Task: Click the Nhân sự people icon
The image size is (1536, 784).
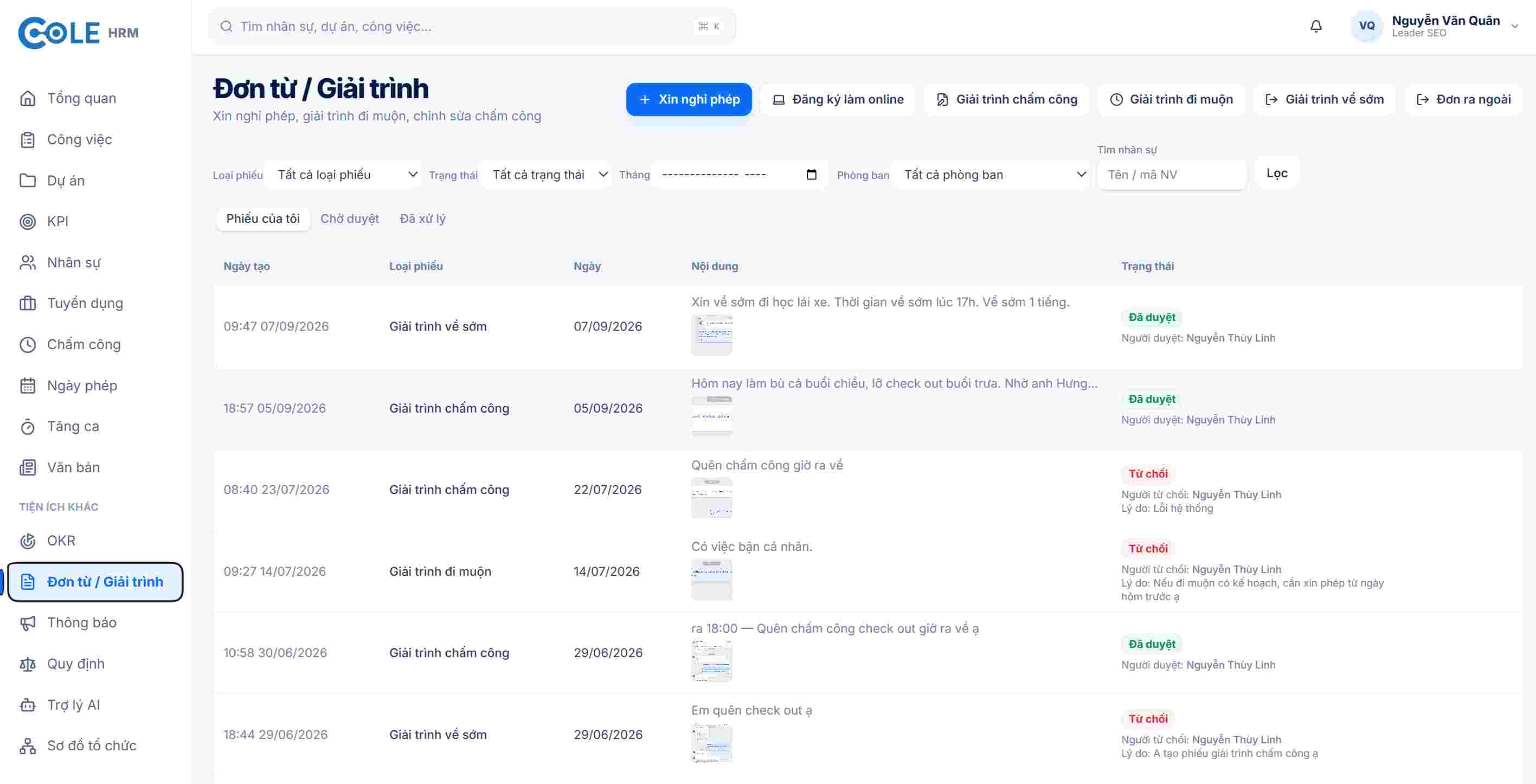Action: pyautogui.click(x=28, y=263)
